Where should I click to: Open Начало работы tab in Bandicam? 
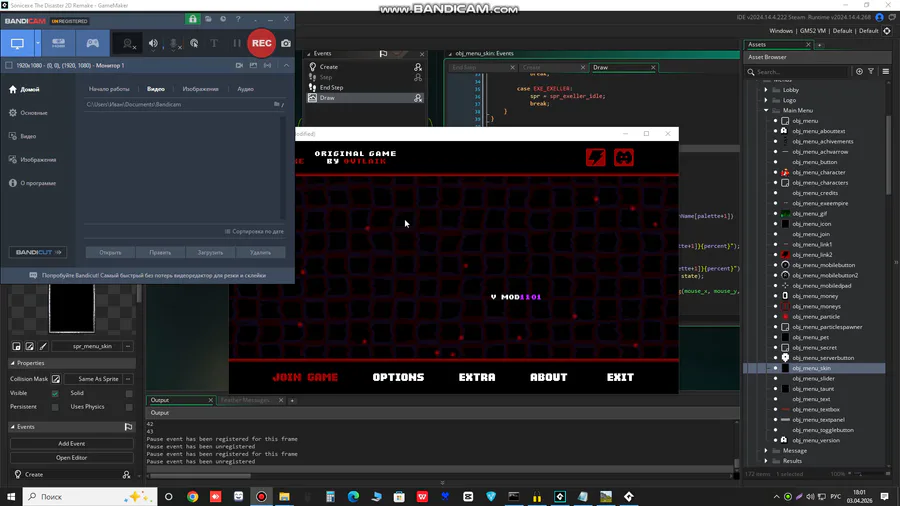pyautogui.click(x=109, y=89)
